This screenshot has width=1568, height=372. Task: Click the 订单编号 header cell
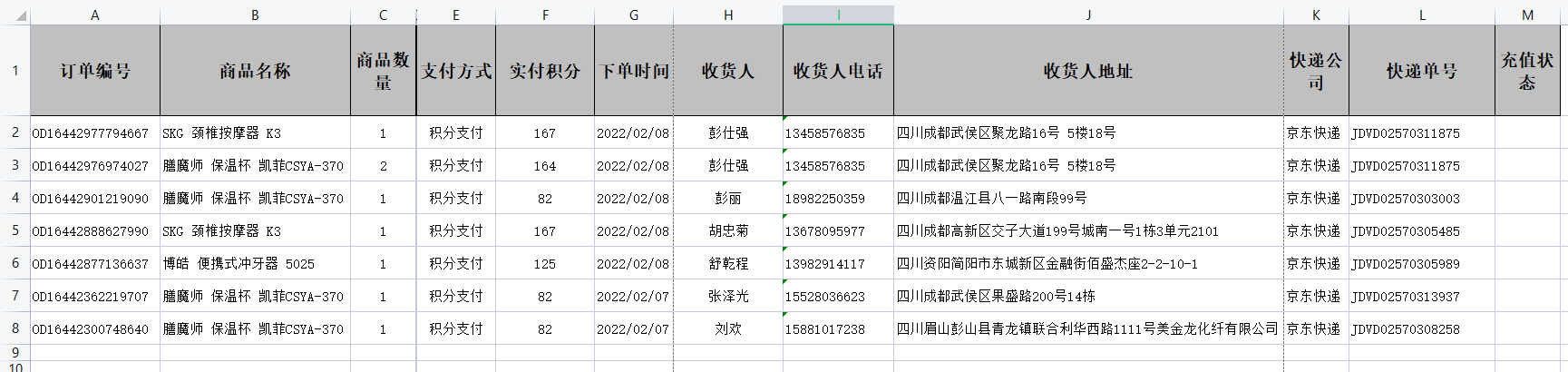pyautogui.click(x=95, y=71)
